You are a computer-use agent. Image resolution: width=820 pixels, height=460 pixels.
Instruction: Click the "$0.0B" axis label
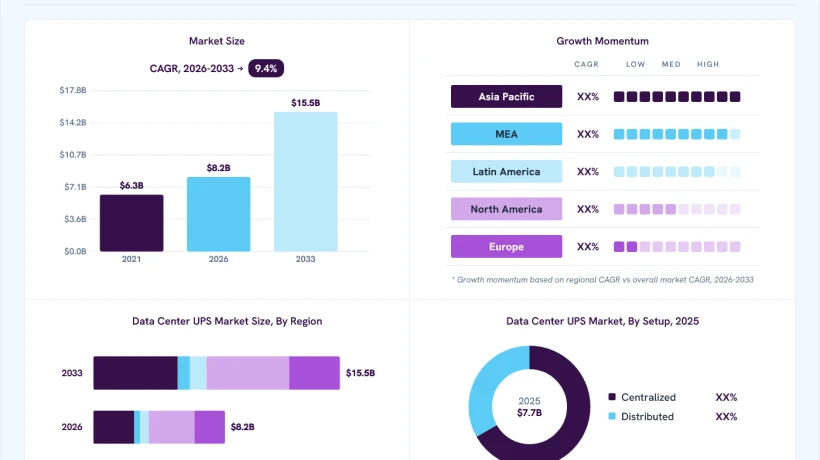pyautogui.click(x=75, y=251)
